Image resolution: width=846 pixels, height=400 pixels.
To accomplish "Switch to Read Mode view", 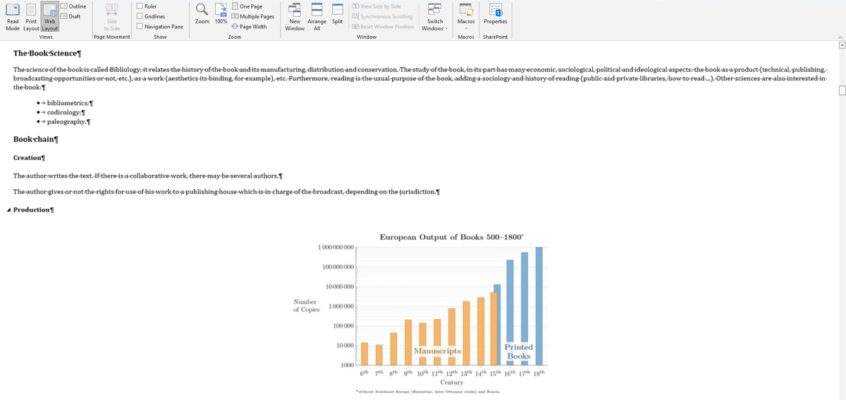I will pyautogui.click(x=12, y=16).
